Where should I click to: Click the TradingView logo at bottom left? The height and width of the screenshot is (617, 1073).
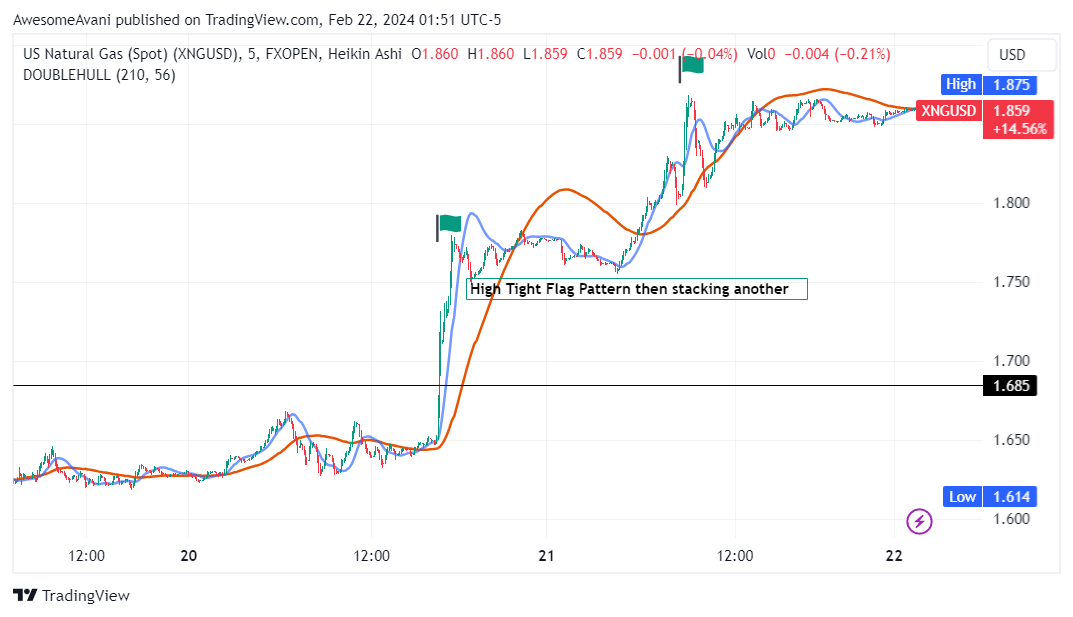(71, 595)
